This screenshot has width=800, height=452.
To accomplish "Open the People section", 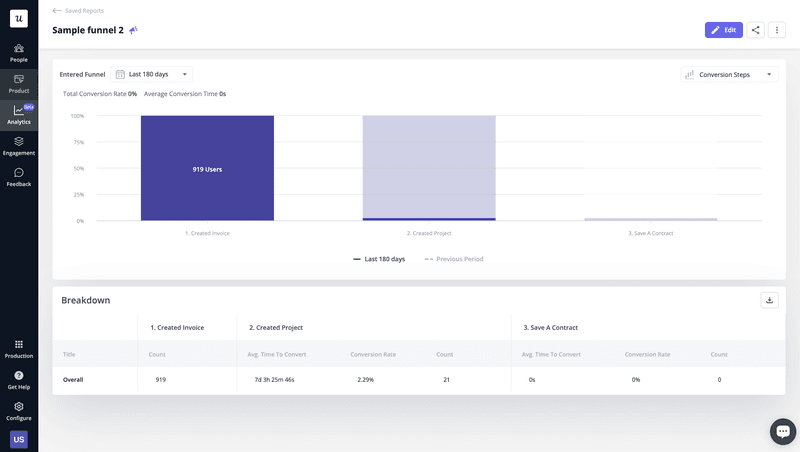I will click(x=19, y=53).
